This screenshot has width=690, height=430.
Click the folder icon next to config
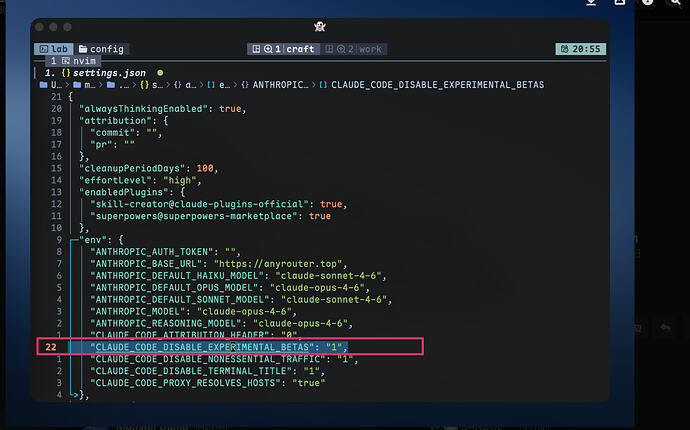point(83,49)
